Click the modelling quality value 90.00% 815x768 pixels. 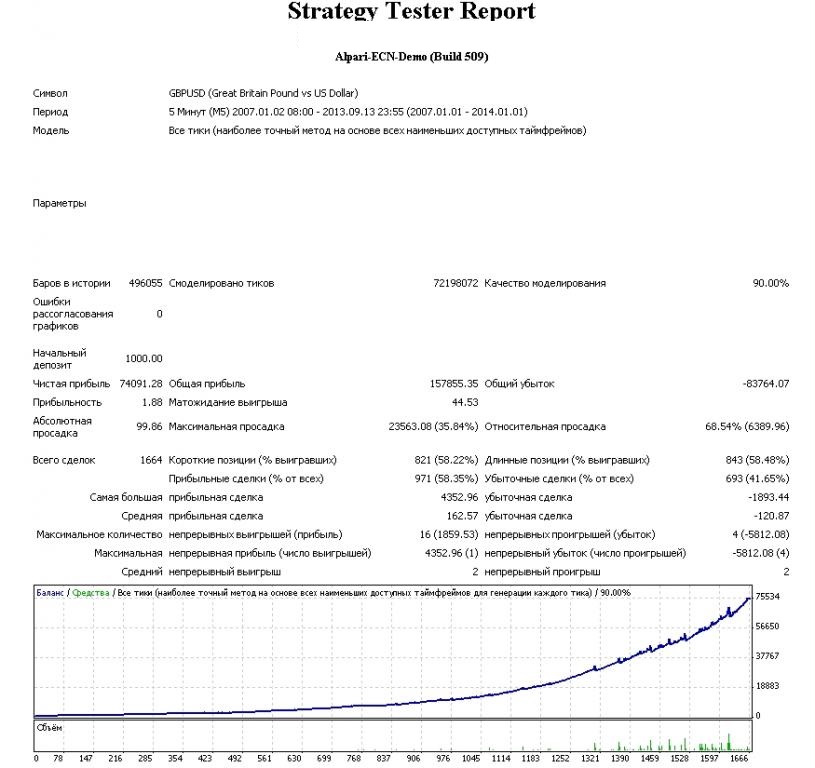point(771,283)
